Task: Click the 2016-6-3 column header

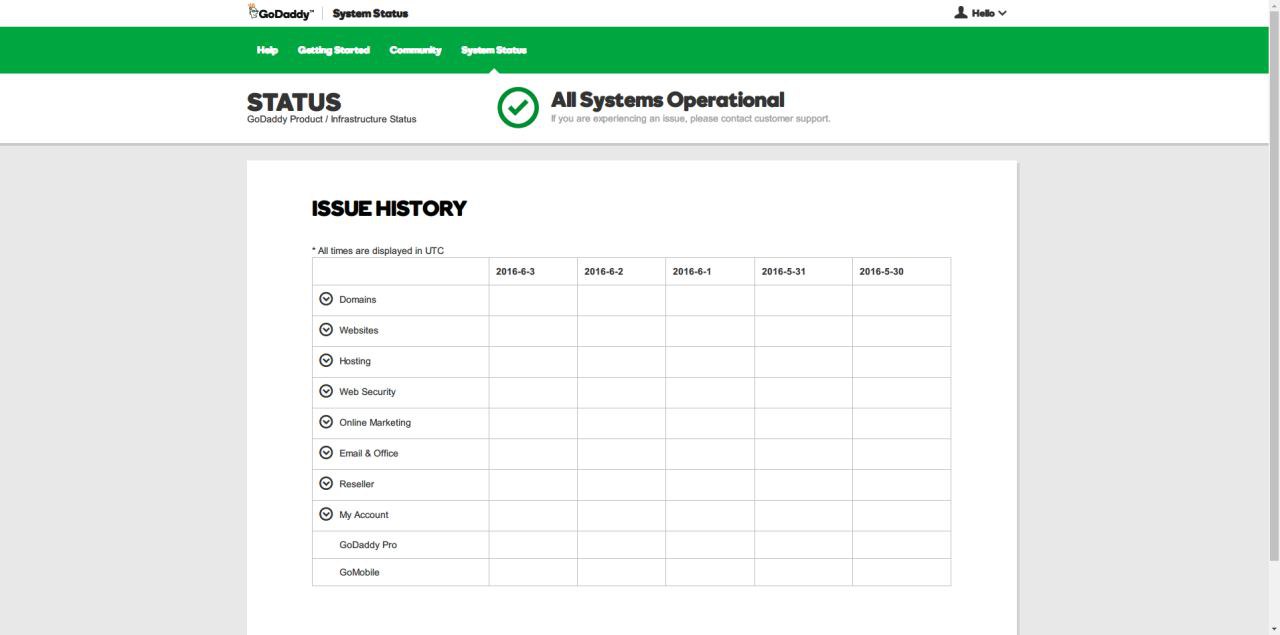Action: click(515, 271)
